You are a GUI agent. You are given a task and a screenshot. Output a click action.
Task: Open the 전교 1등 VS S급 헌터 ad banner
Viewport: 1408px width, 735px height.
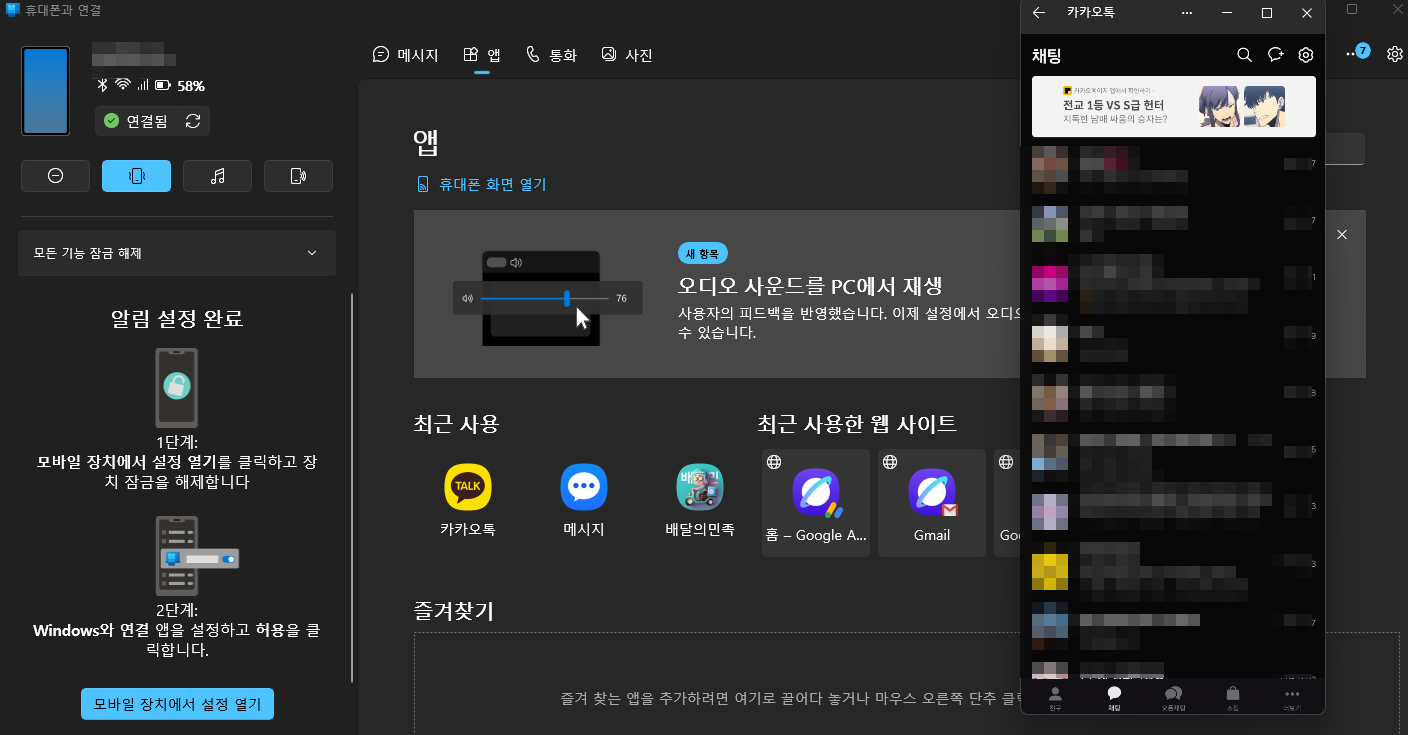point(1174,106)
